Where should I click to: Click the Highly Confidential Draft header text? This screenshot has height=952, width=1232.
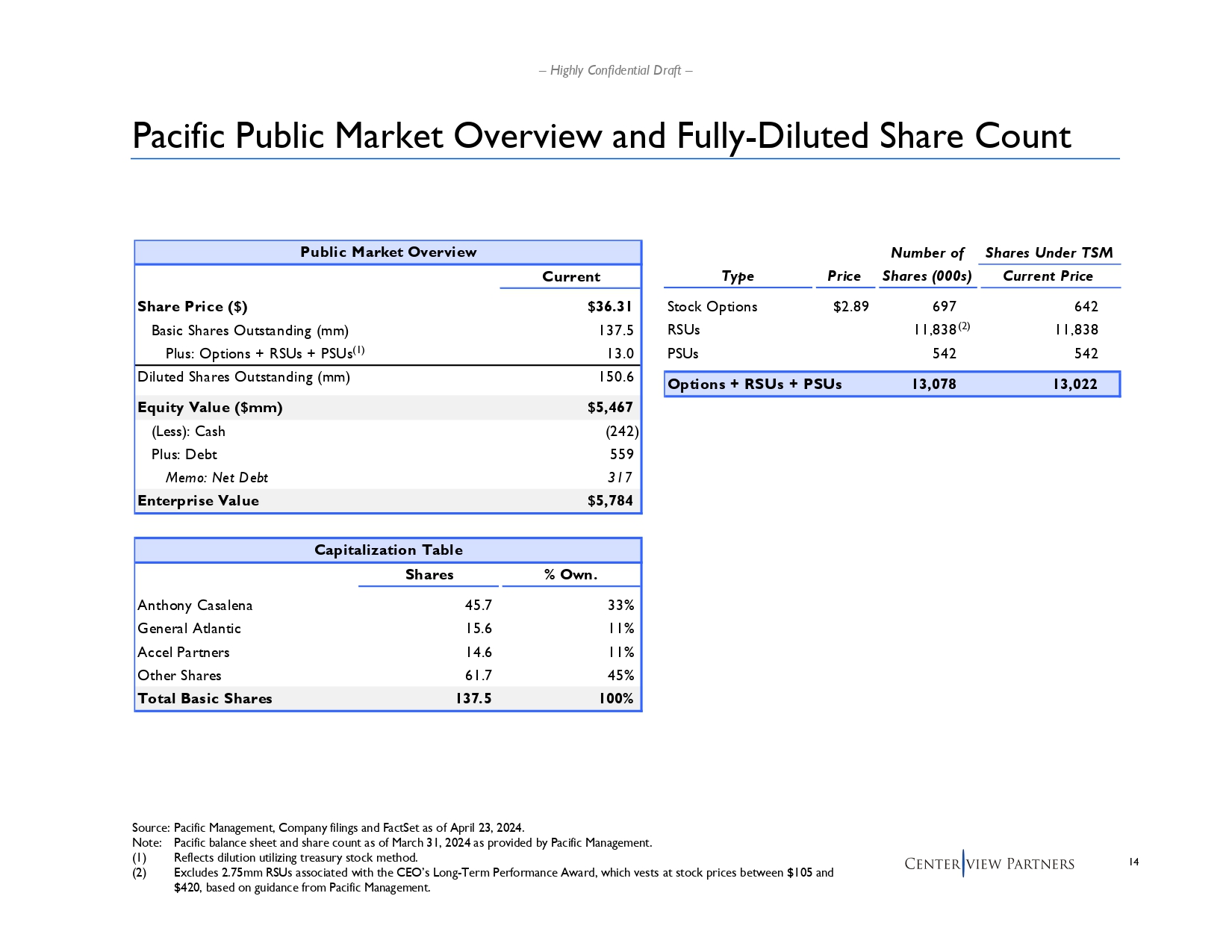[615, 70]
